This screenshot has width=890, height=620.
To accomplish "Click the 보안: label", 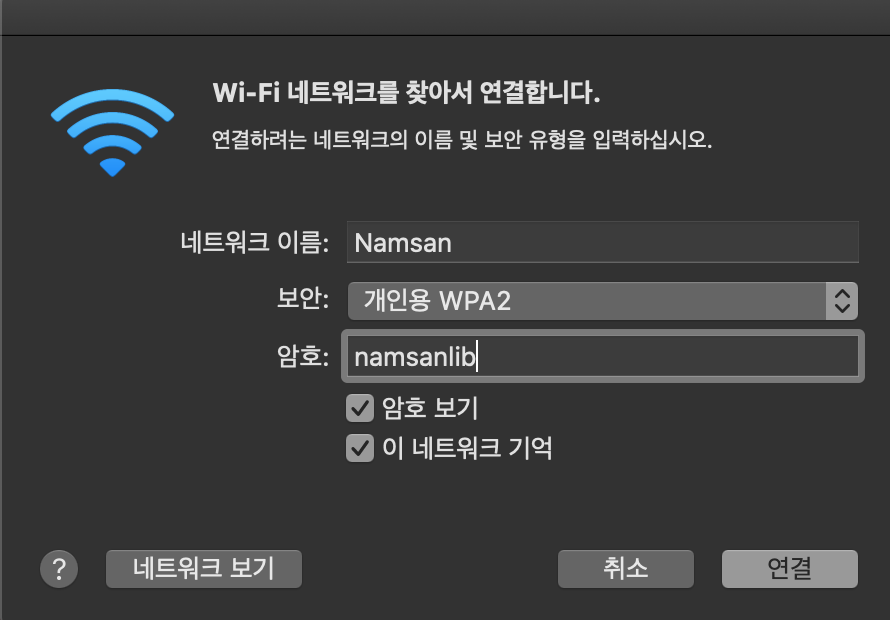I will click(303, 299).
